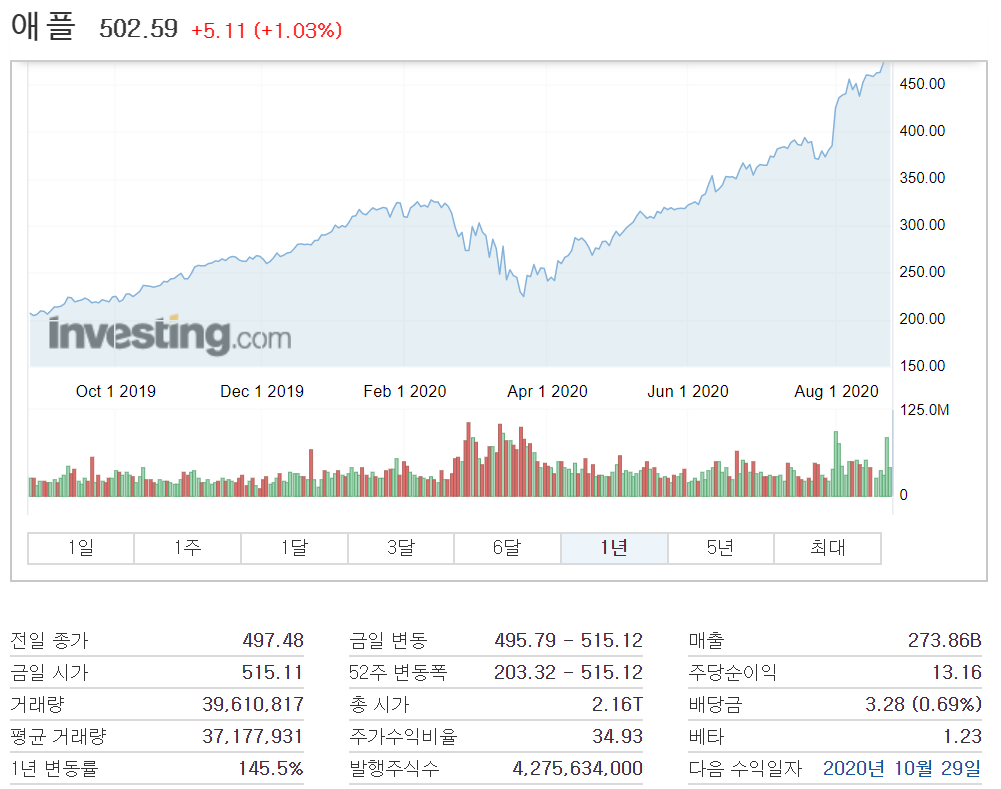Click the 베타 label

click(707, 736)
